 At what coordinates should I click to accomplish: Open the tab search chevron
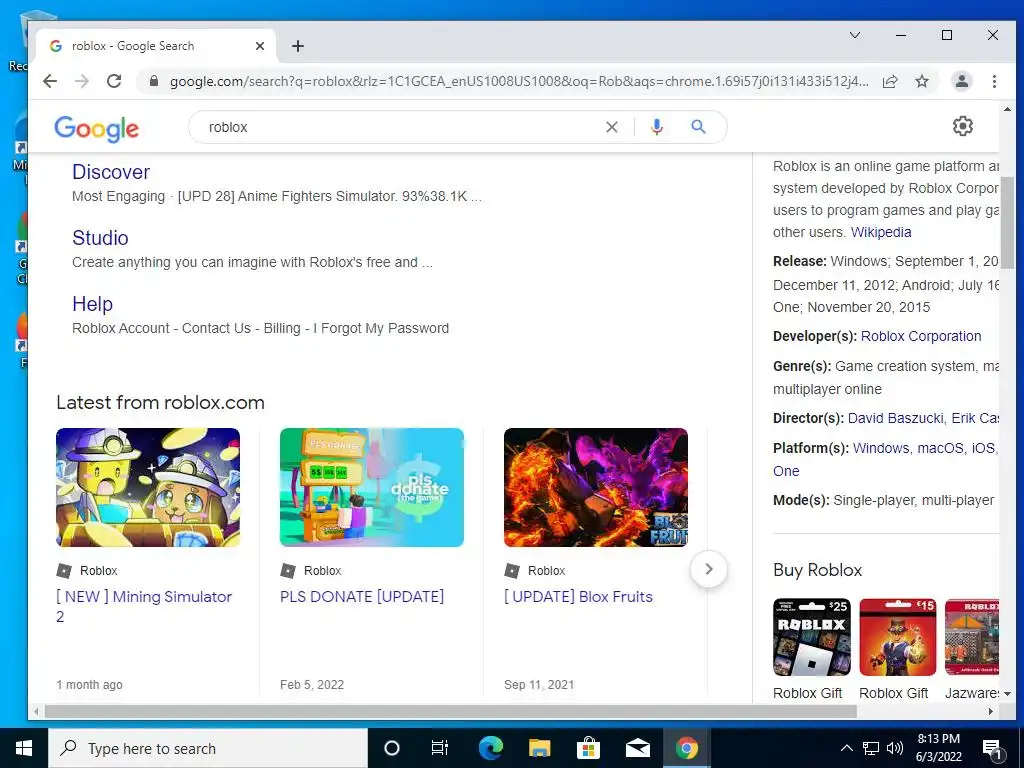855,35
